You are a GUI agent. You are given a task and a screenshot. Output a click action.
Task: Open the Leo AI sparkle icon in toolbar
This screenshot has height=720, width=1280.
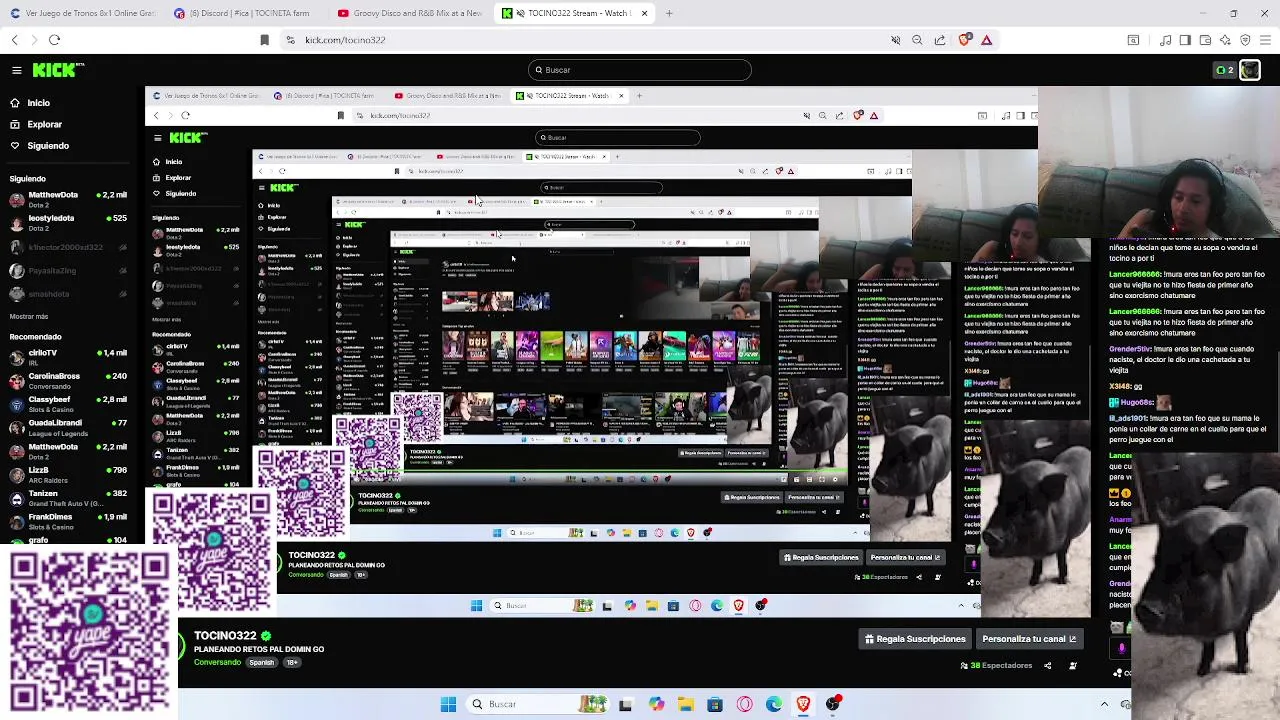pyautogui.click(x=1225, y=40)
